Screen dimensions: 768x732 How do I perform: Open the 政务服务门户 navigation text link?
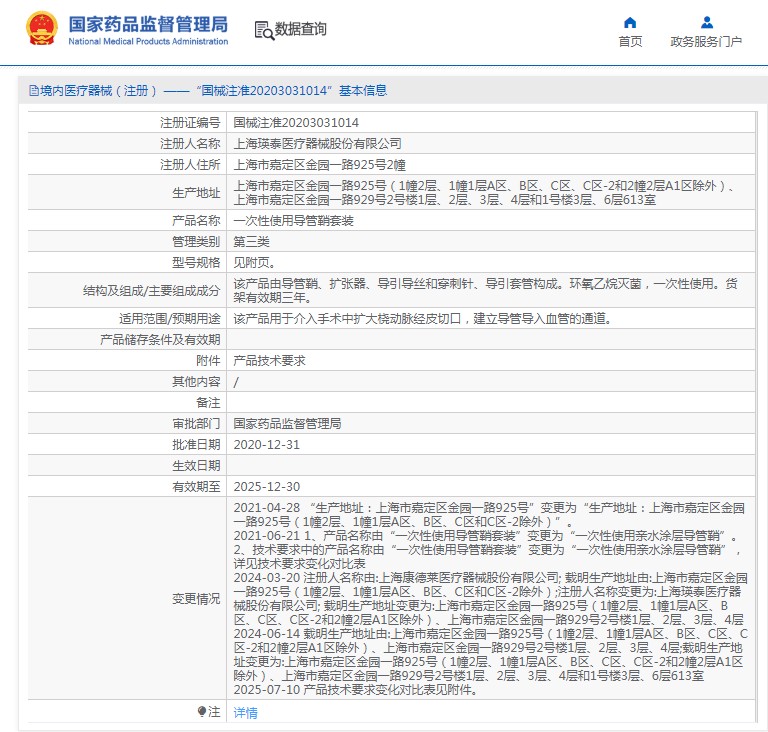706,42
